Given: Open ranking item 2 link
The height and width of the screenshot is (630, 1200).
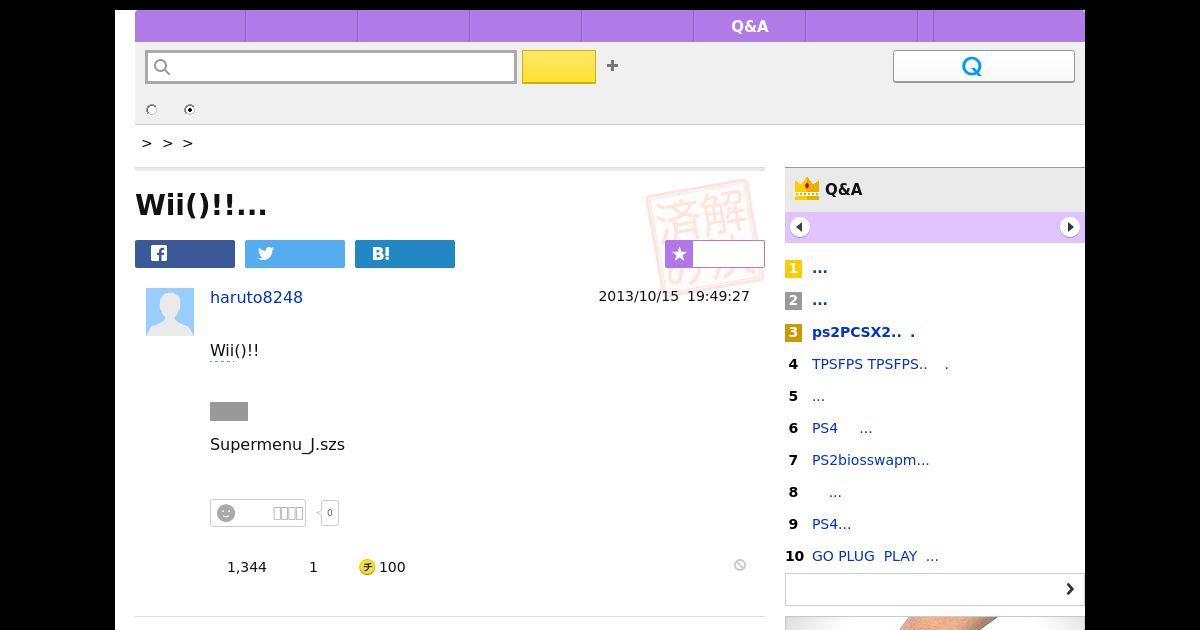Looking at the screenshot, I should [x=820, y=300].
